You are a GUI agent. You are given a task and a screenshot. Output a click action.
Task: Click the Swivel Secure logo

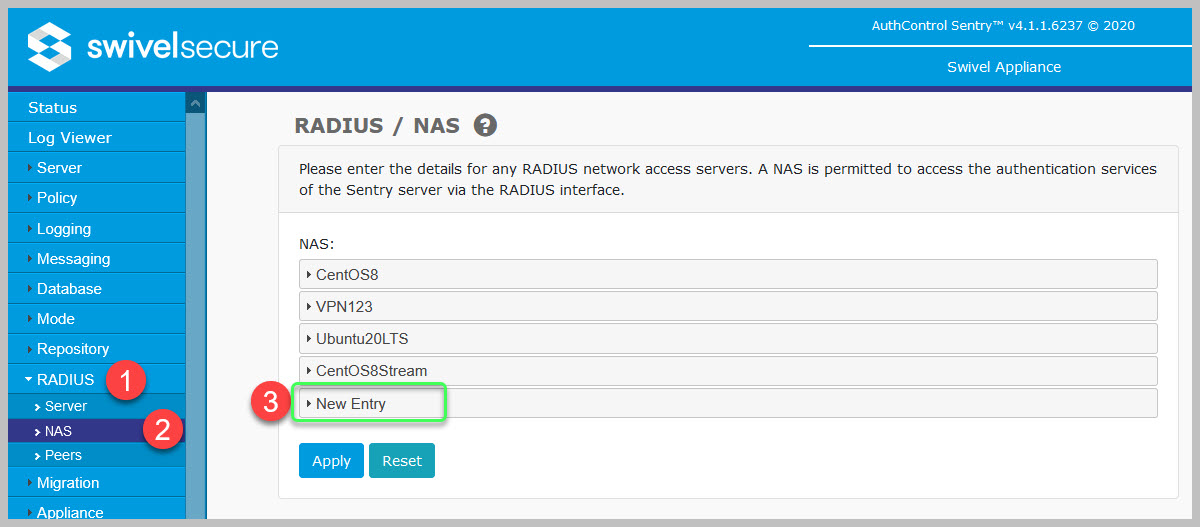pyautogui.click(x=153, y=47)
